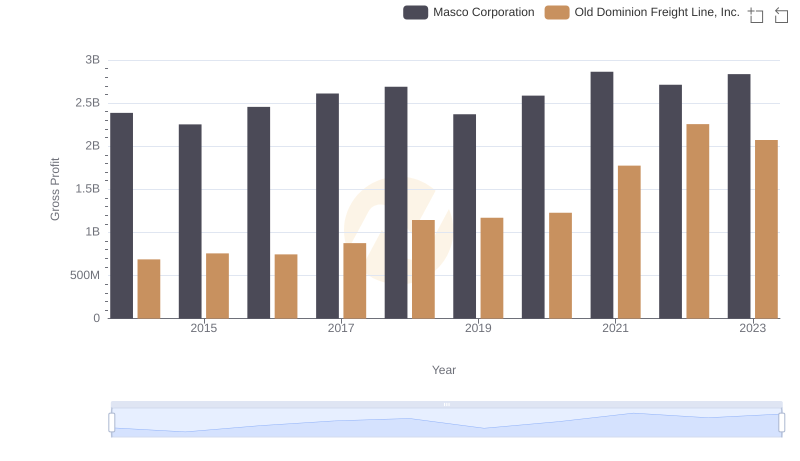Click left handle of the range slider
This screenshot has width=800, height=461.
point(112,423)
